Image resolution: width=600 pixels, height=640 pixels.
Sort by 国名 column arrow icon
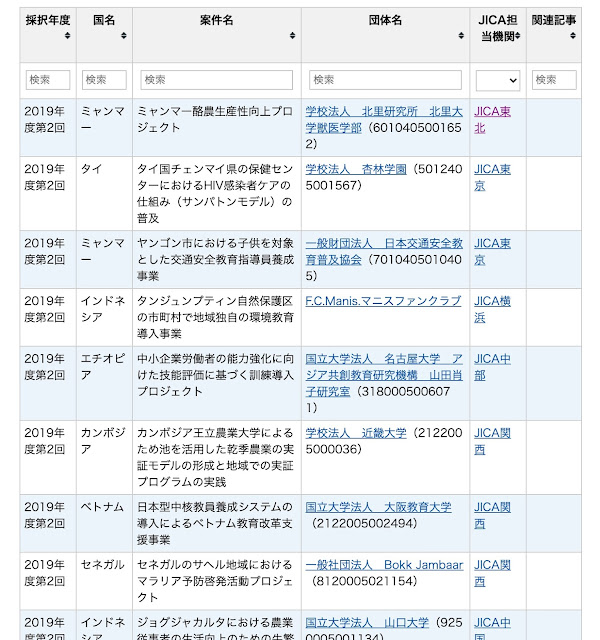[123, 36]
